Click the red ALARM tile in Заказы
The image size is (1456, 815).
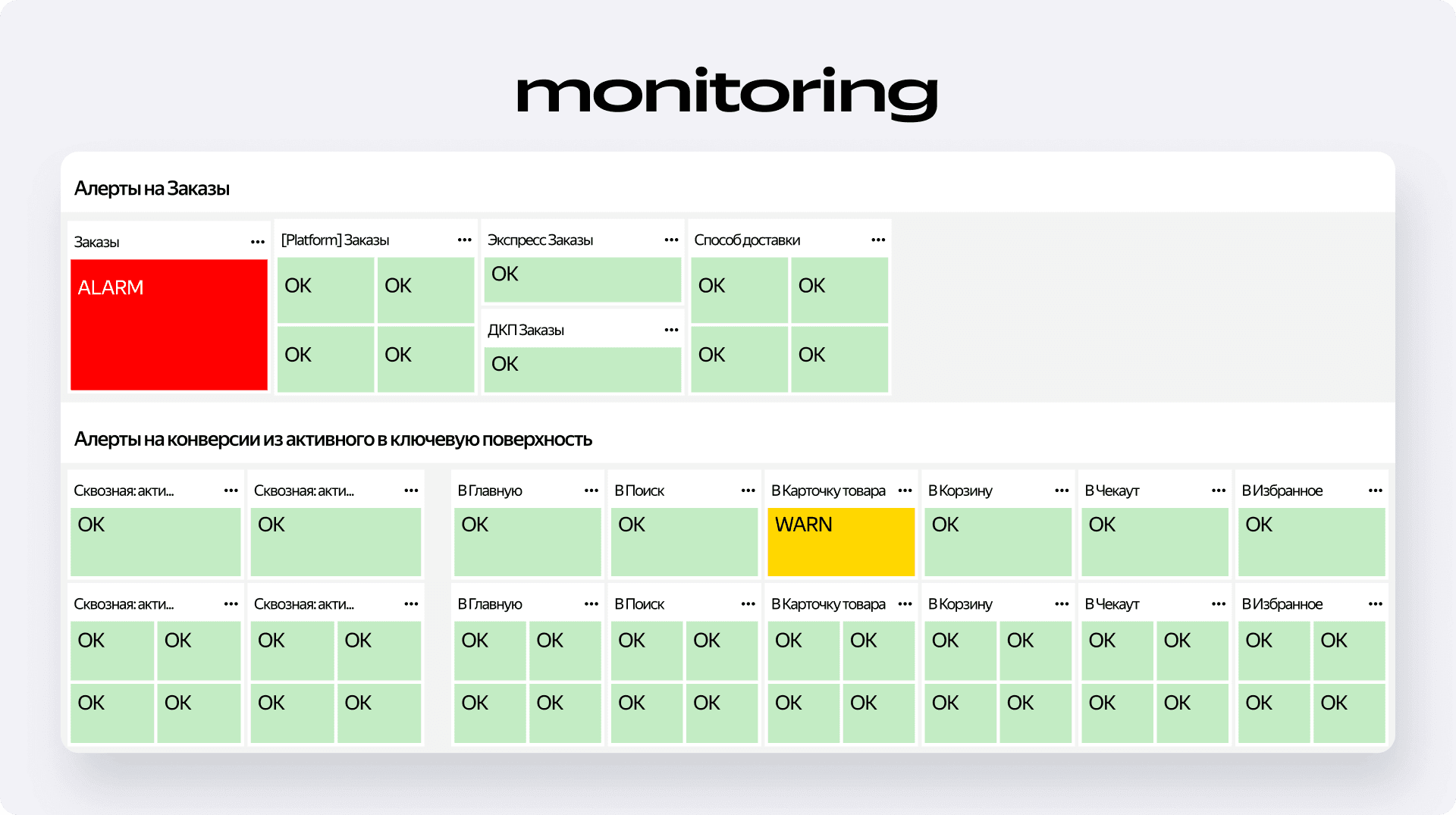(169, 324)
